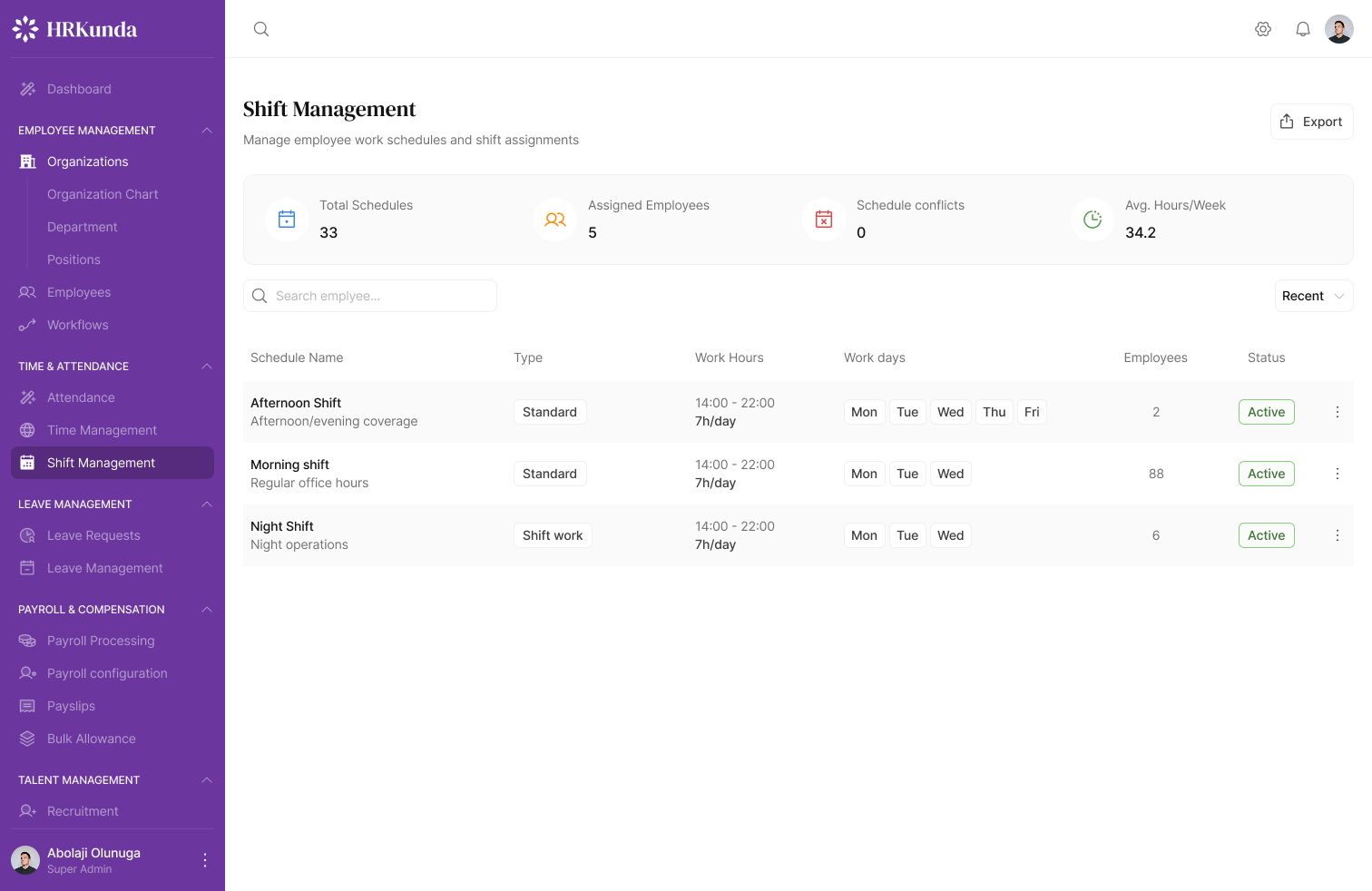The image size is (1372, 891).
Task: Open the settings gear icon
Action: (x=1262, y=28)
